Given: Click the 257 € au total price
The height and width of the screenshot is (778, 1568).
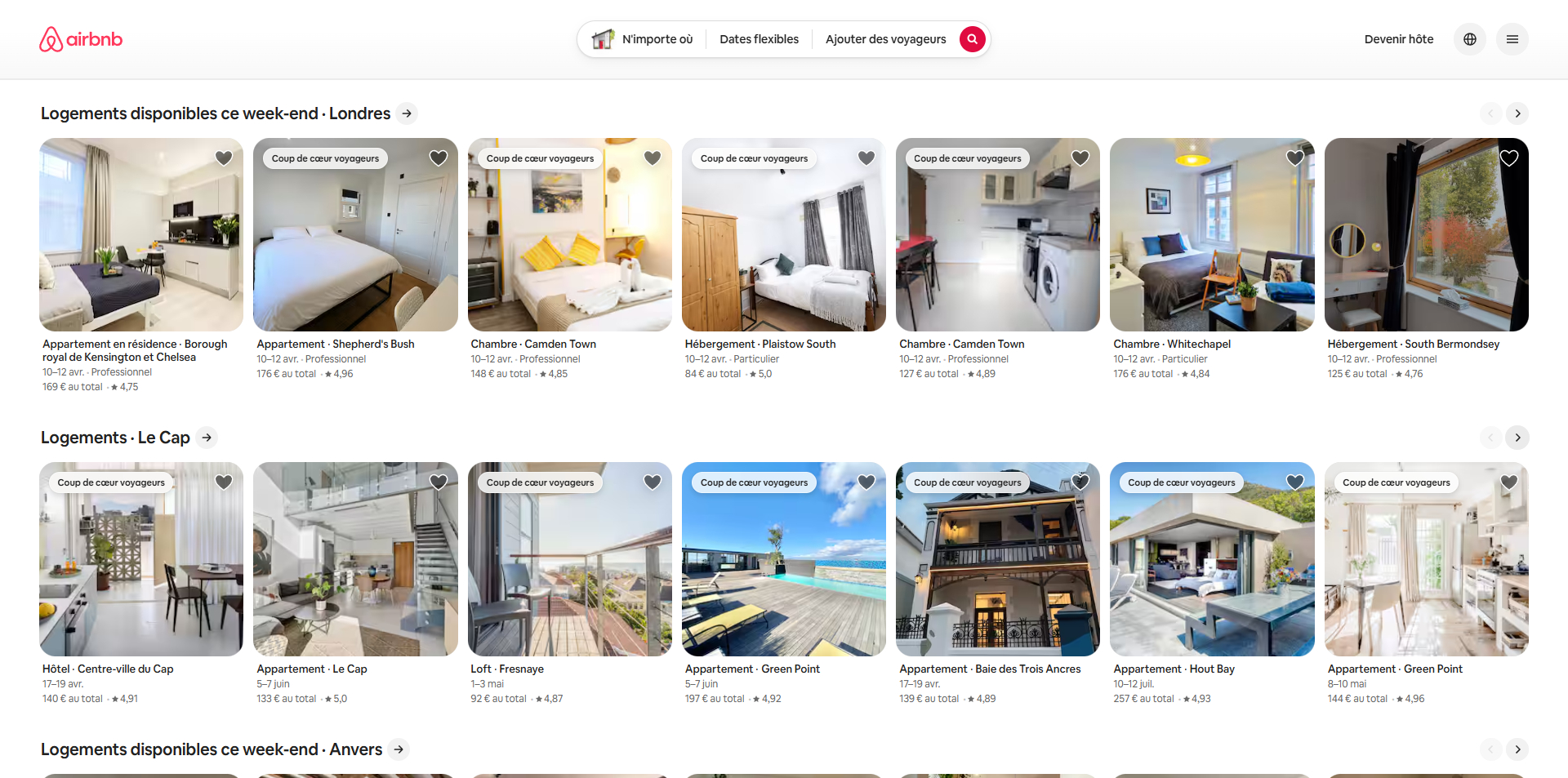Looking at the screenshot, I should (1143, 699).
